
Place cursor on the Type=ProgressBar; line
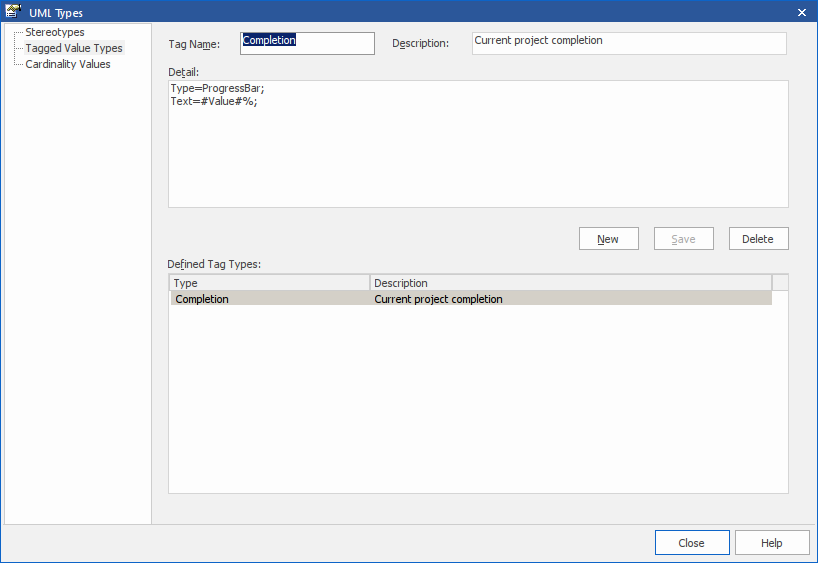tap(218, 89)
